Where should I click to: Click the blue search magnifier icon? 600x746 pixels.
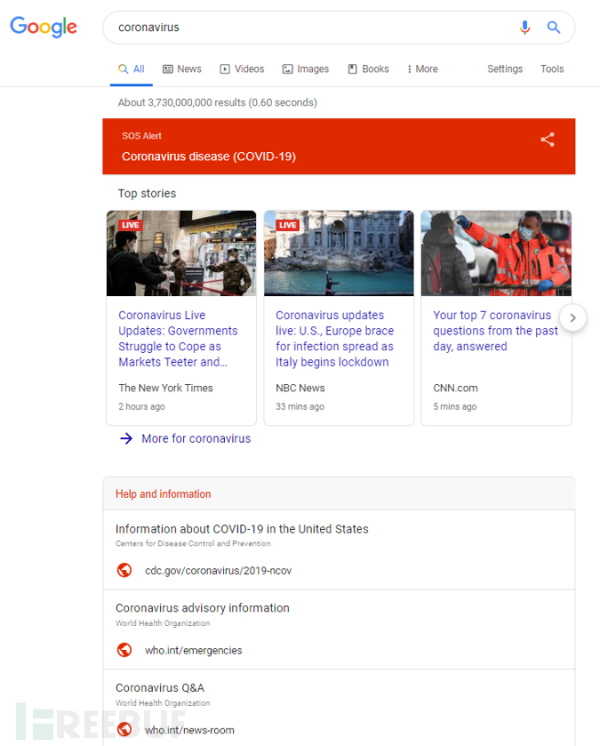553,28
